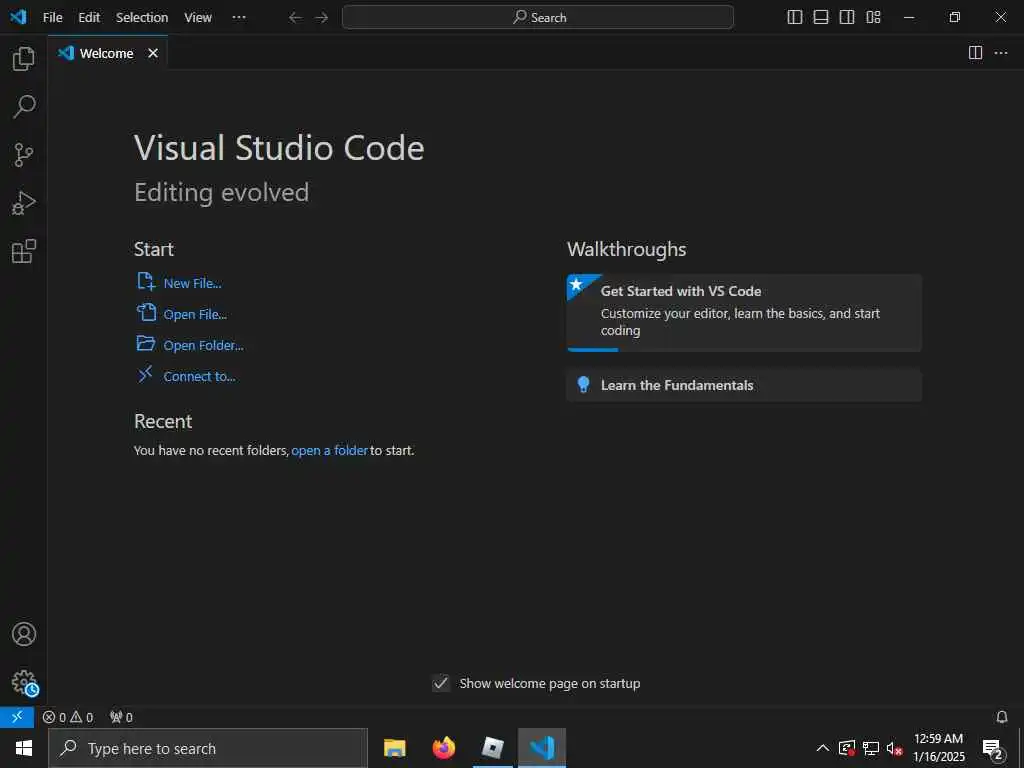Click the muted volume tray icon
Viewport: 1024px width, 768px height.
click(895, 748)
